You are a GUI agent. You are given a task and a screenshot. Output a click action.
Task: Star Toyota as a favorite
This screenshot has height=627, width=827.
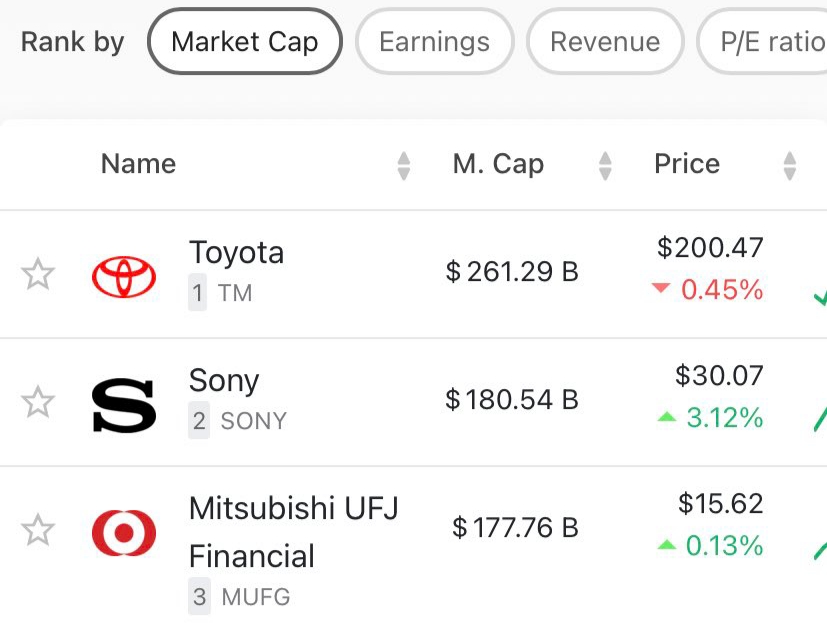[x=38, y=274]
